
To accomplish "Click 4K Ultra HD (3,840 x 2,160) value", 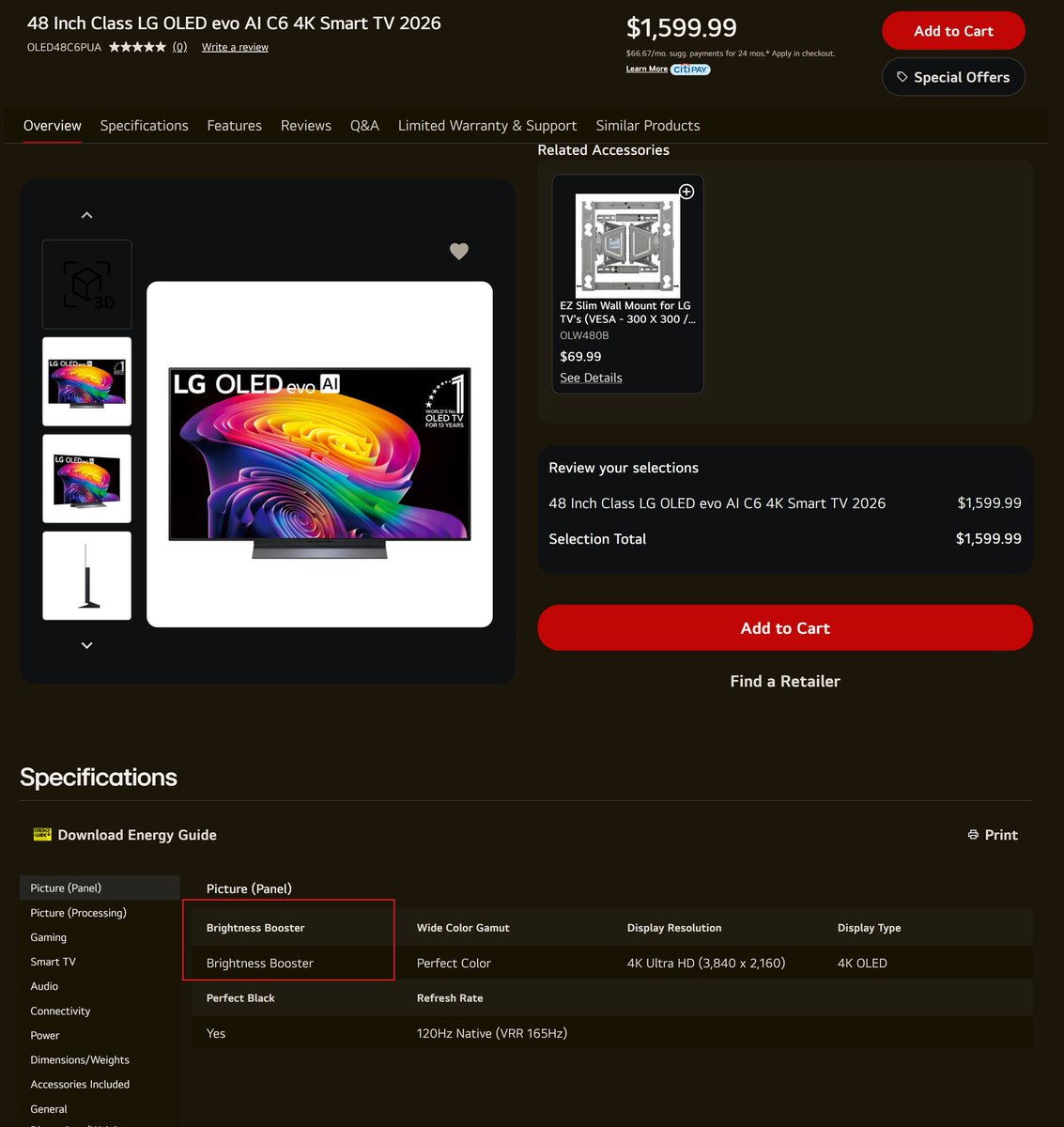I will (x=706, y=964).
